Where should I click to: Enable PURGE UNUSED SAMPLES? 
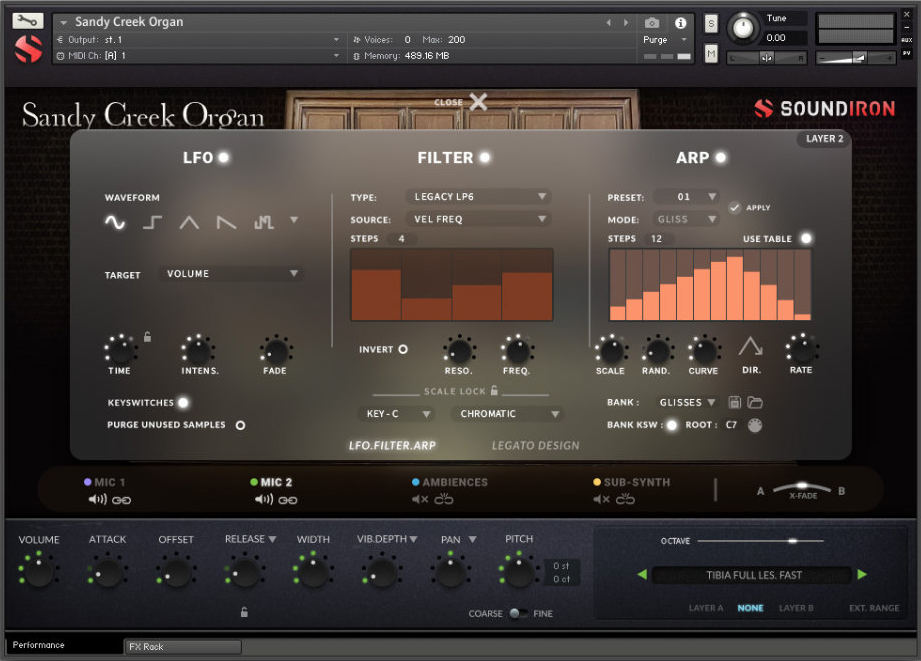[x=238, y=423]
